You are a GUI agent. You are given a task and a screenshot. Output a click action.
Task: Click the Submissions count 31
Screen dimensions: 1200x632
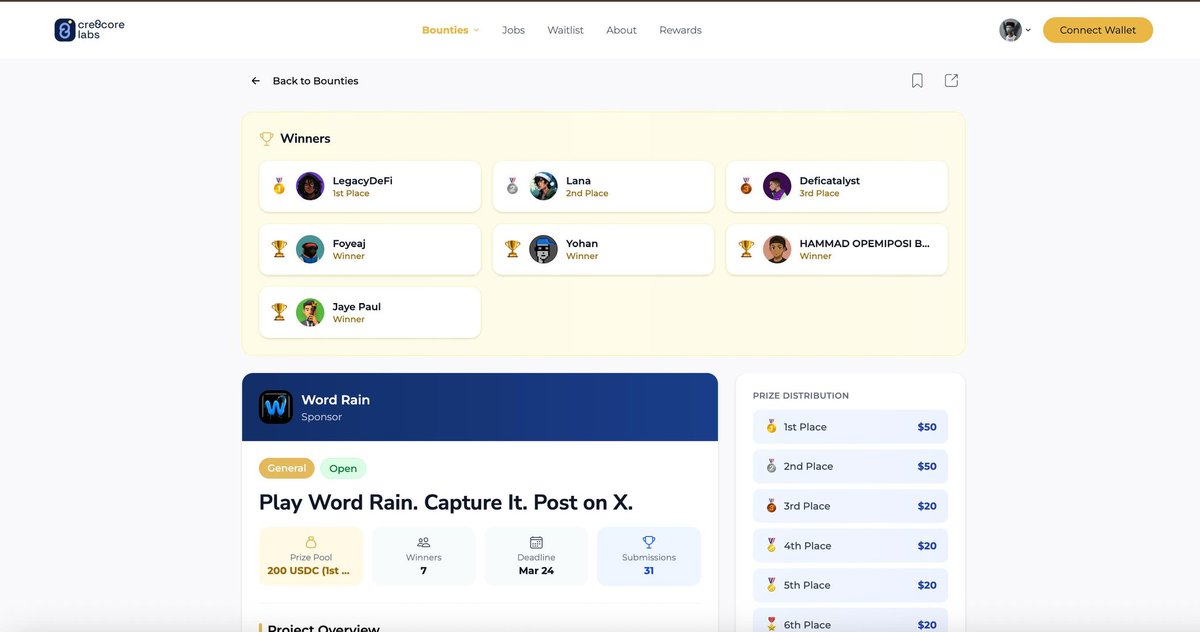coord(649,571)
